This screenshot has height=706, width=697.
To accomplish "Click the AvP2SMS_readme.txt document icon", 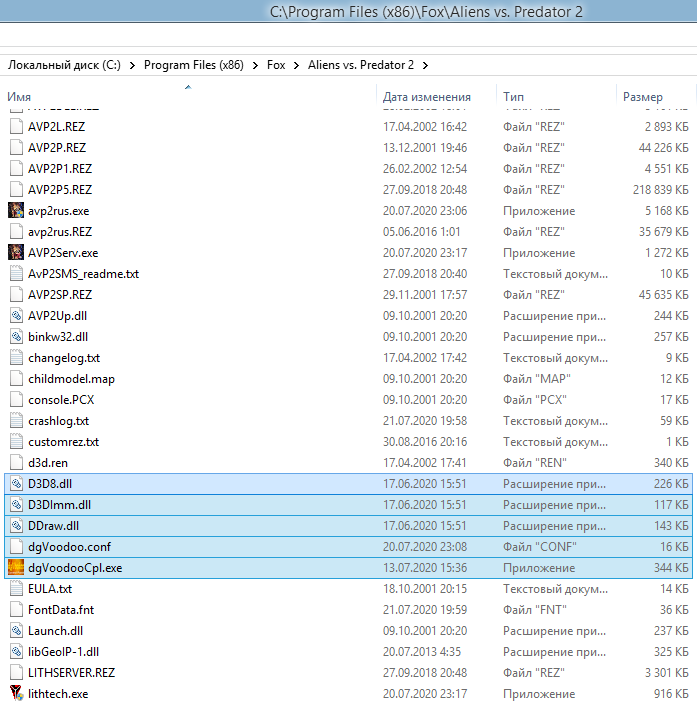I will 16,273.
